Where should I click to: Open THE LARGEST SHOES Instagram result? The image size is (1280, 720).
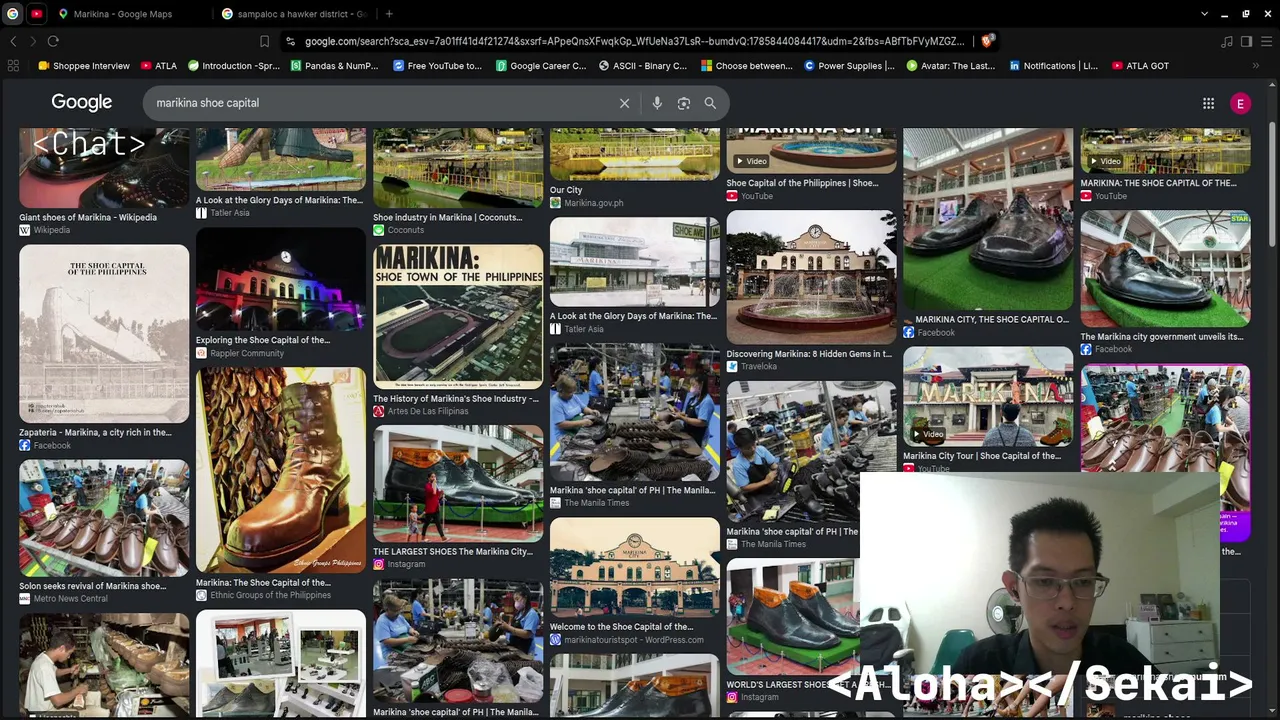coord(453,552)
